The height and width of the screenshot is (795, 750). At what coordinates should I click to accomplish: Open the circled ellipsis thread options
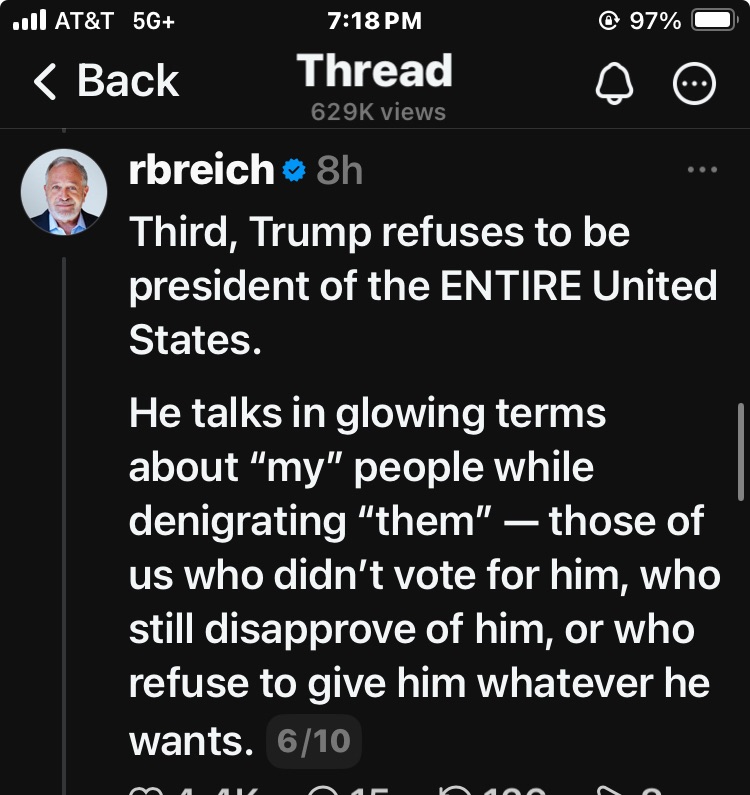(x=694, y=86)
